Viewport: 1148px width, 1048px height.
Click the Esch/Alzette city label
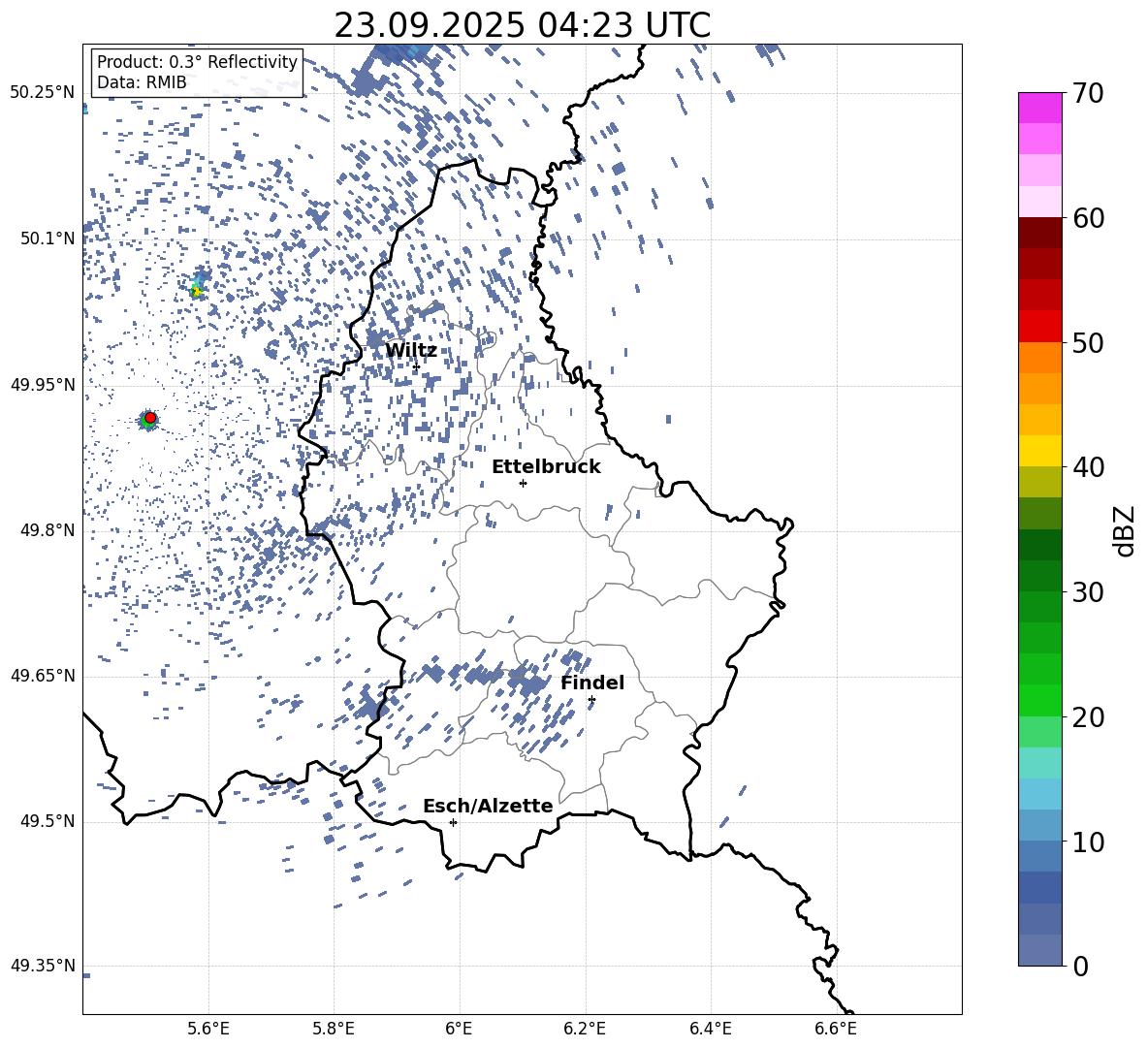488,806
